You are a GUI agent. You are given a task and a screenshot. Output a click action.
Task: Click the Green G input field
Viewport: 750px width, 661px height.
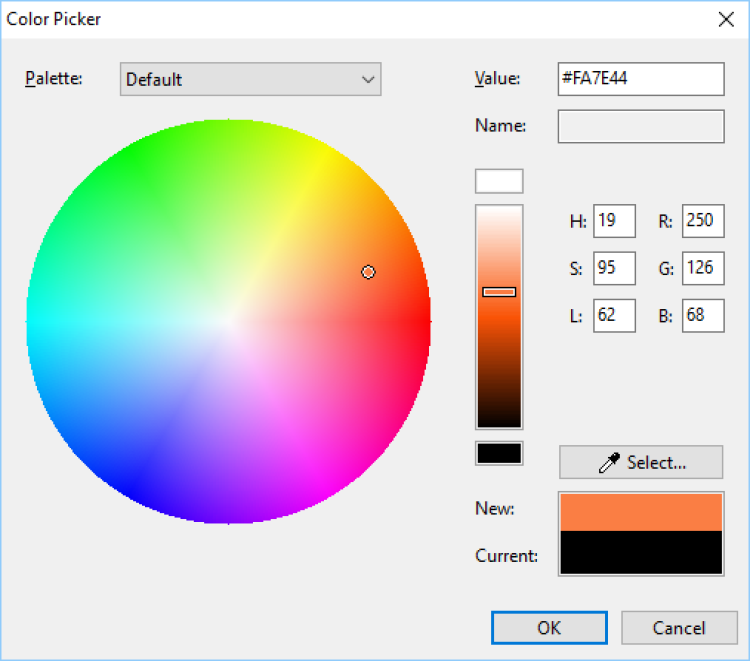(x=703, y=268)
